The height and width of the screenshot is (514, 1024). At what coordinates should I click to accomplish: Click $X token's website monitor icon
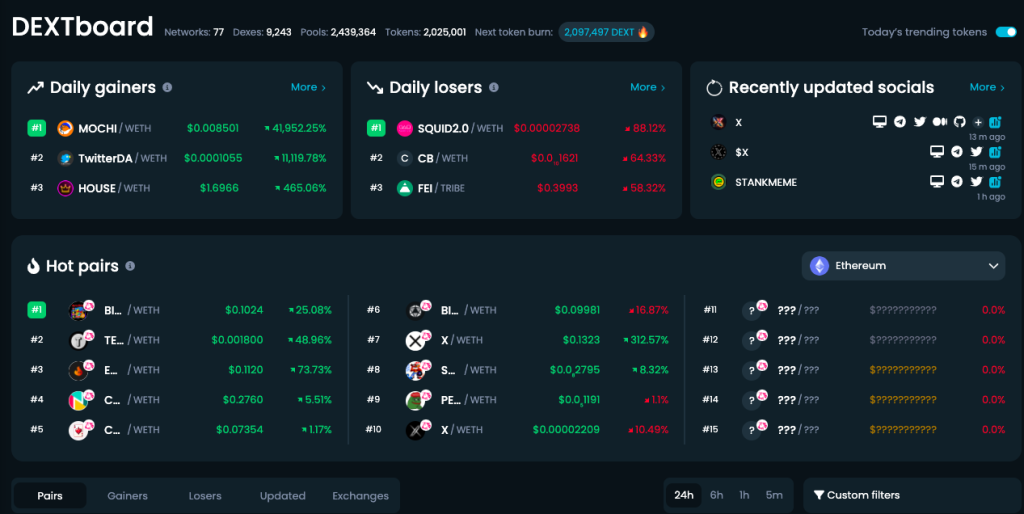click(x=937, y=152)
